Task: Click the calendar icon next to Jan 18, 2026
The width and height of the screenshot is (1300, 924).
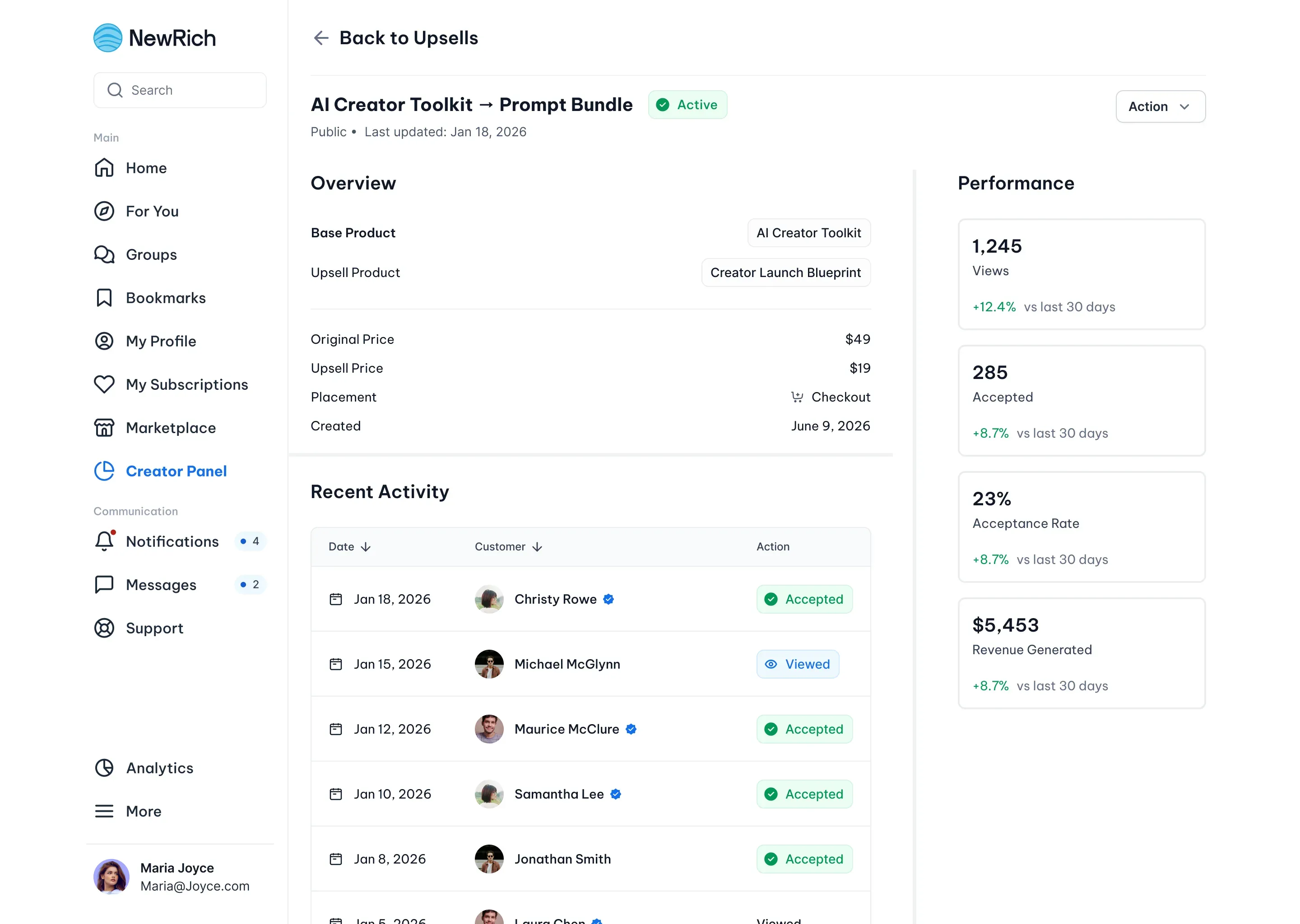Action: tap(336, 599)
